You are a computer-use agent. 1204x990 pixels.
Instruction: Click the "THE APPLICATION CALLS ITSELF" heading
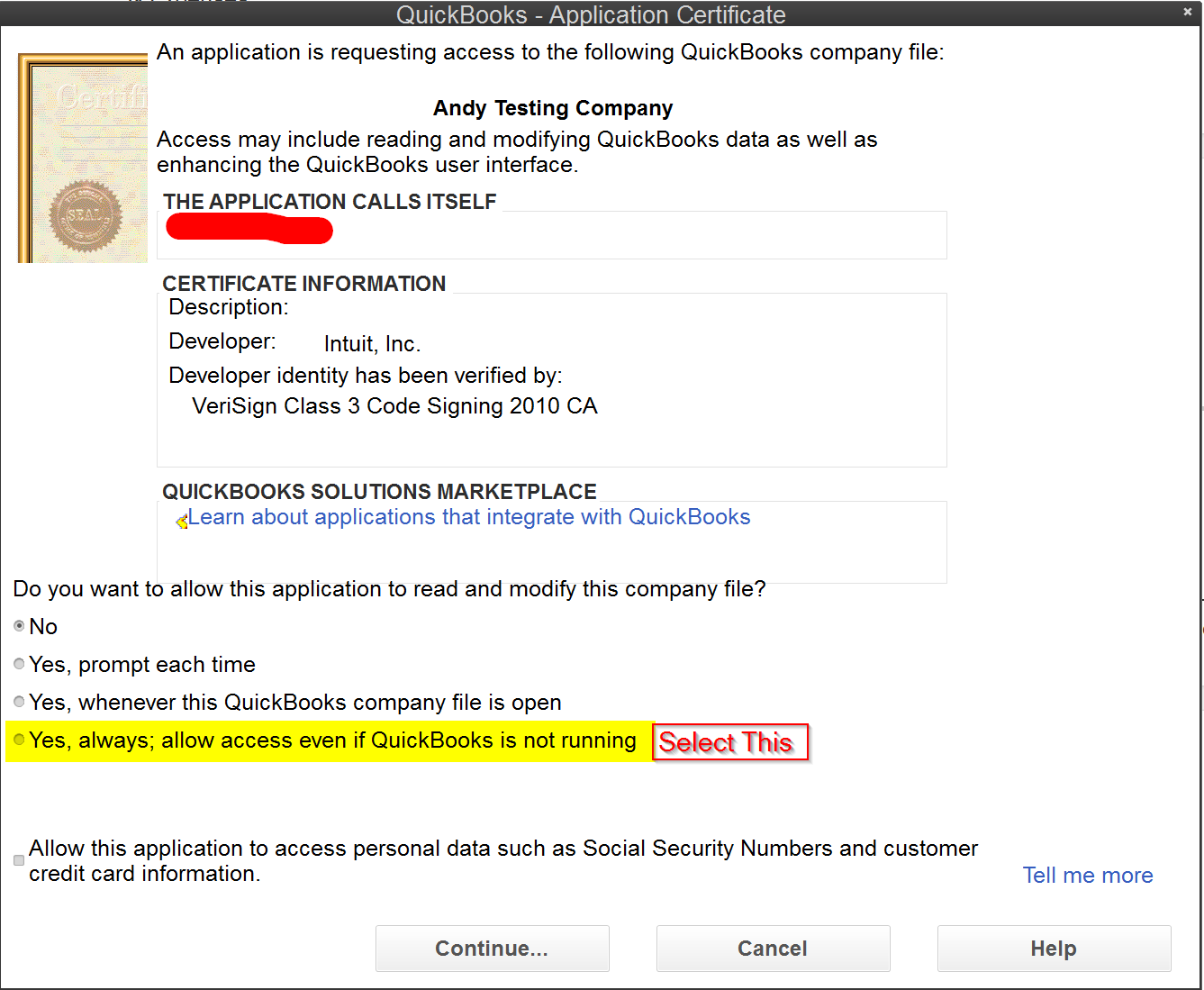pos(330,202)
